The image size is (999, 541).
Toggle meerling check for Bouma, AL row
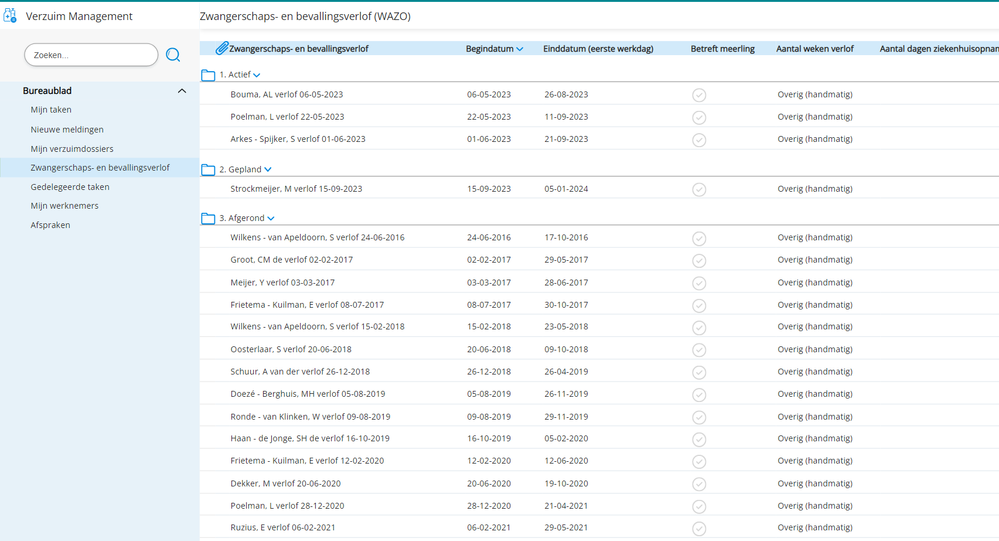pyautogui.click(x=699, y=95)
